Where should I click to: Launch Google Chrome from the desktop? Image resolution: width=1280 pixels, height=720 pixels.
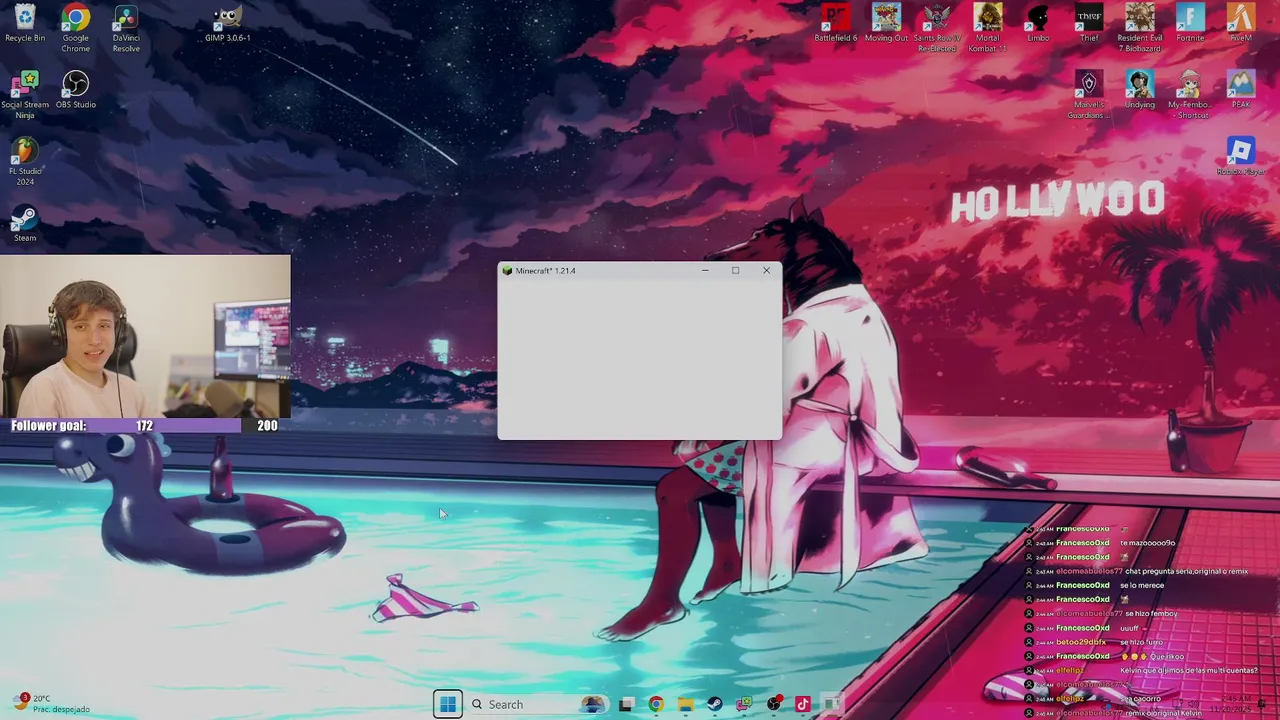(75, 28)
